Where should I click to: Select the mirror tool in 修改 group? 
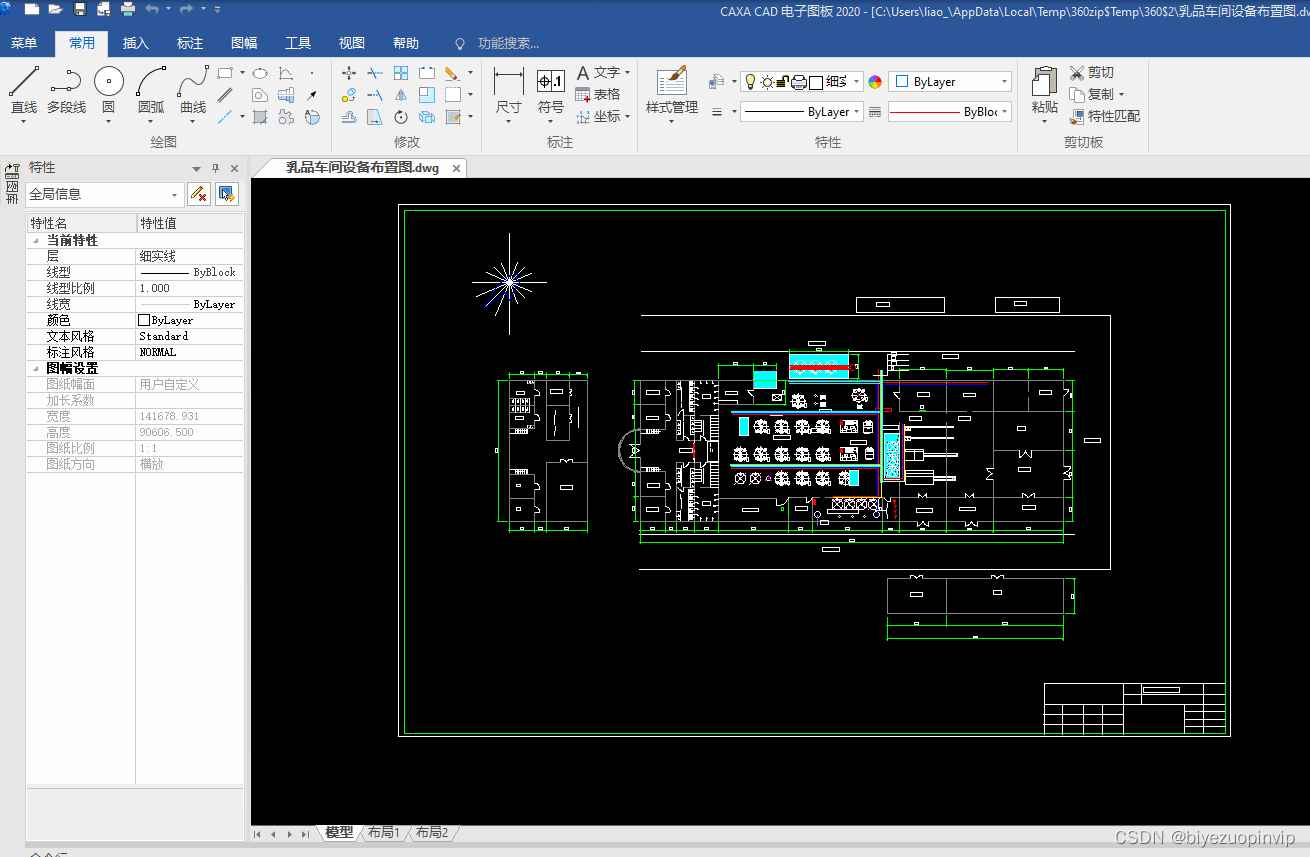point(401,95)
